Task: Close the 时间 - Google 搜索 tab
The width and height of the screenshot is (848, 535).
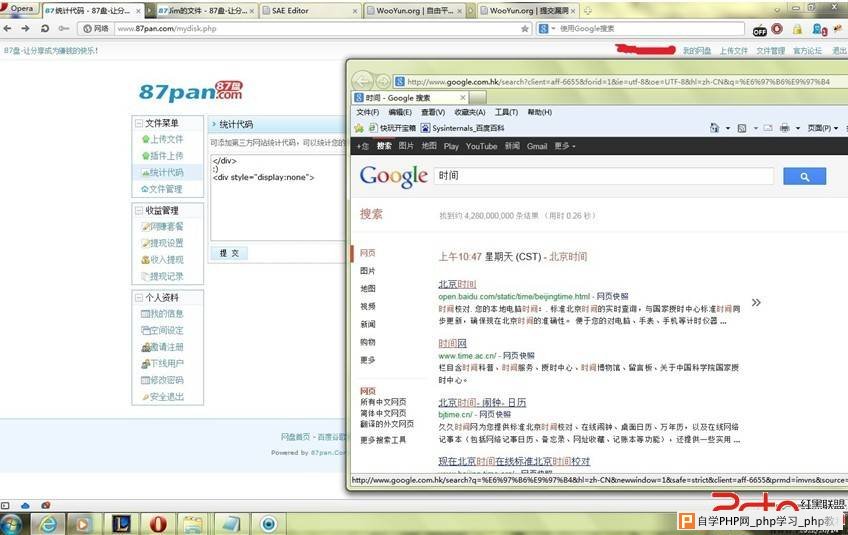Action: (x=463, y=97)
